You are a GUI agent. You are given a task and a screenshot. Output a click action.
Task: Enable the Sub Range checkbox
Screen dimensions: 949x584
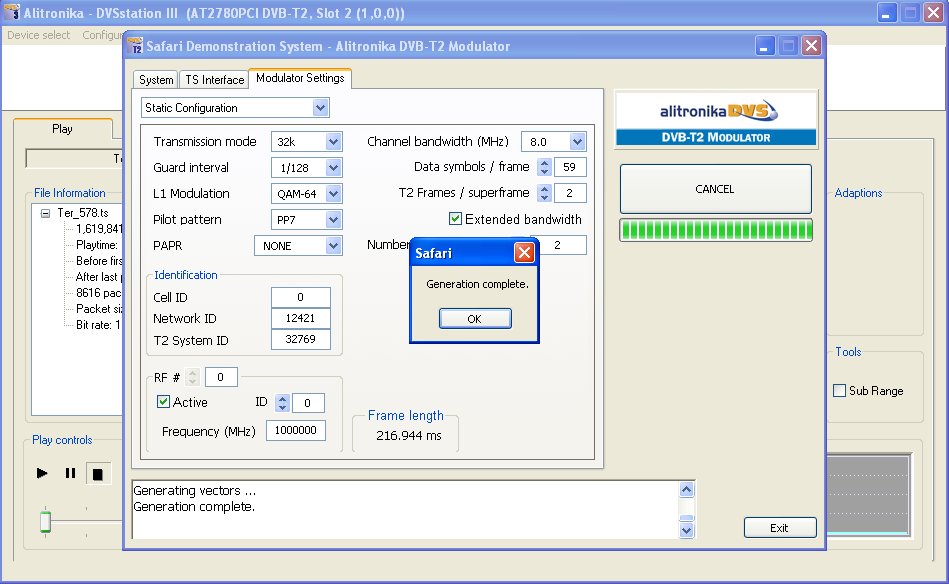click(839, 391)
